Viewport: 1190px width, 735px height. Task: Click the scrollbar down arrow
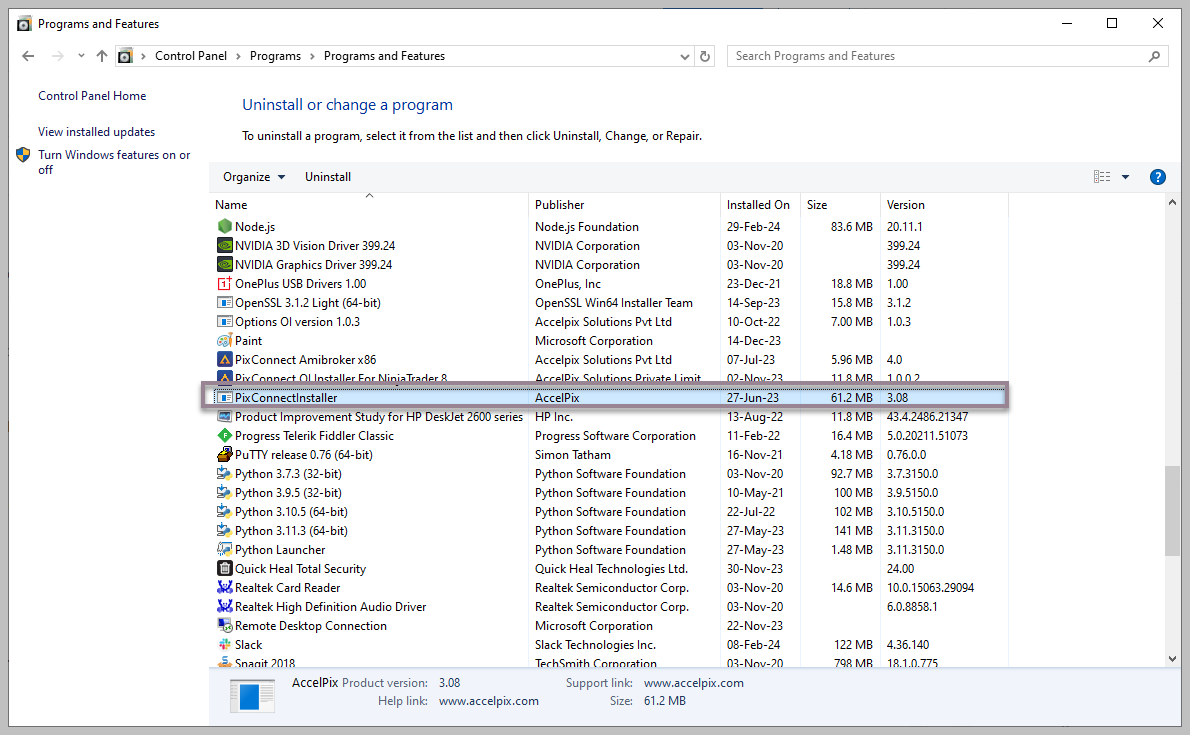click(1173, 659)
